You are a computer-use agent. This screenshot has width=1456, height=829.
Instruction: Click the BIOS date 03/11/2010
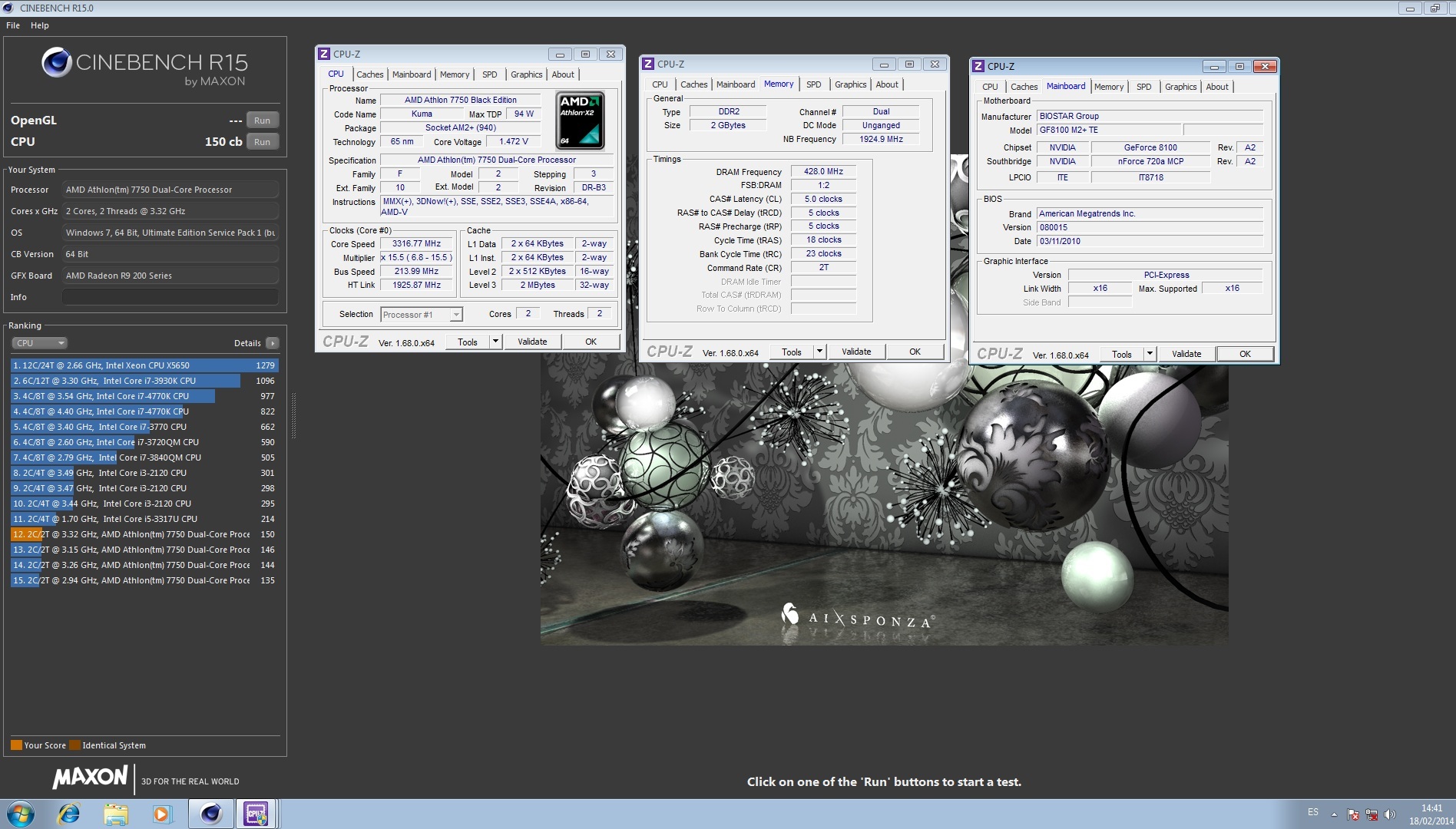(x=1150, y=241)
